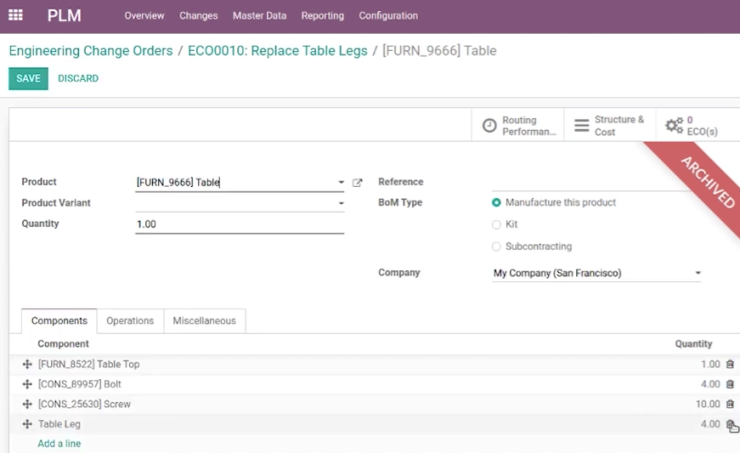Screen dimensions: 740x453
Task: Click the Screw quantity 10.00
Action: (x=708, y=404)
